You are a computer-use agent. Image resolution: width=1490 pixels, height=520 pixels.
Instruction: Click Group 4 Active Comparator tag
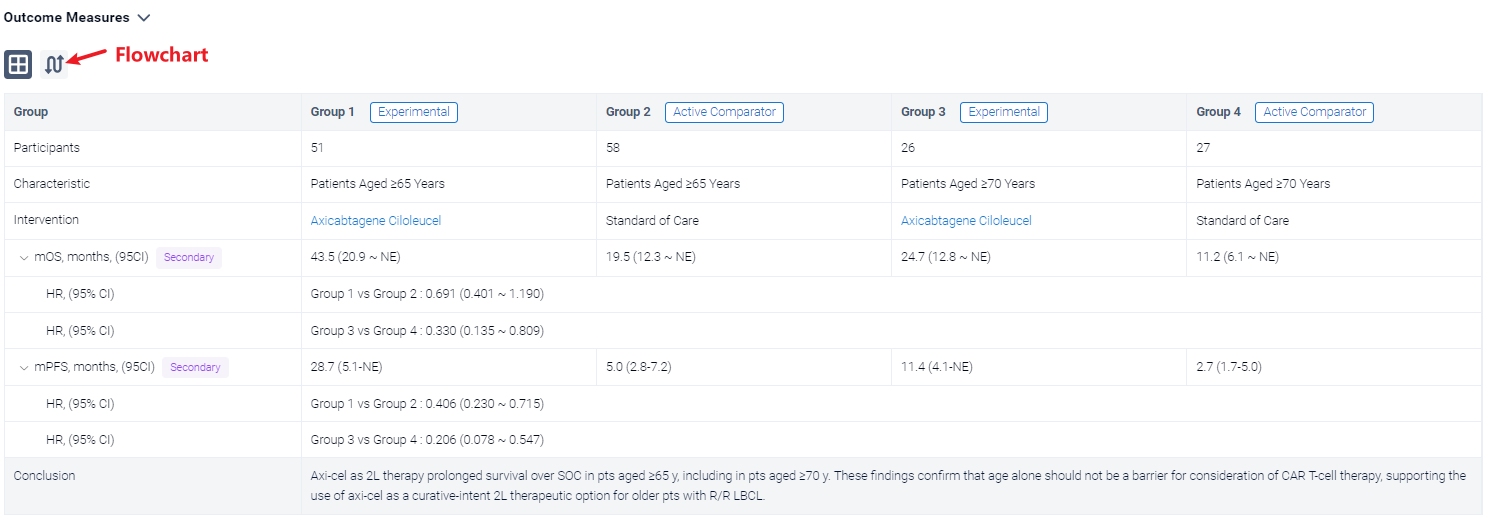[x=1314, y=112]
